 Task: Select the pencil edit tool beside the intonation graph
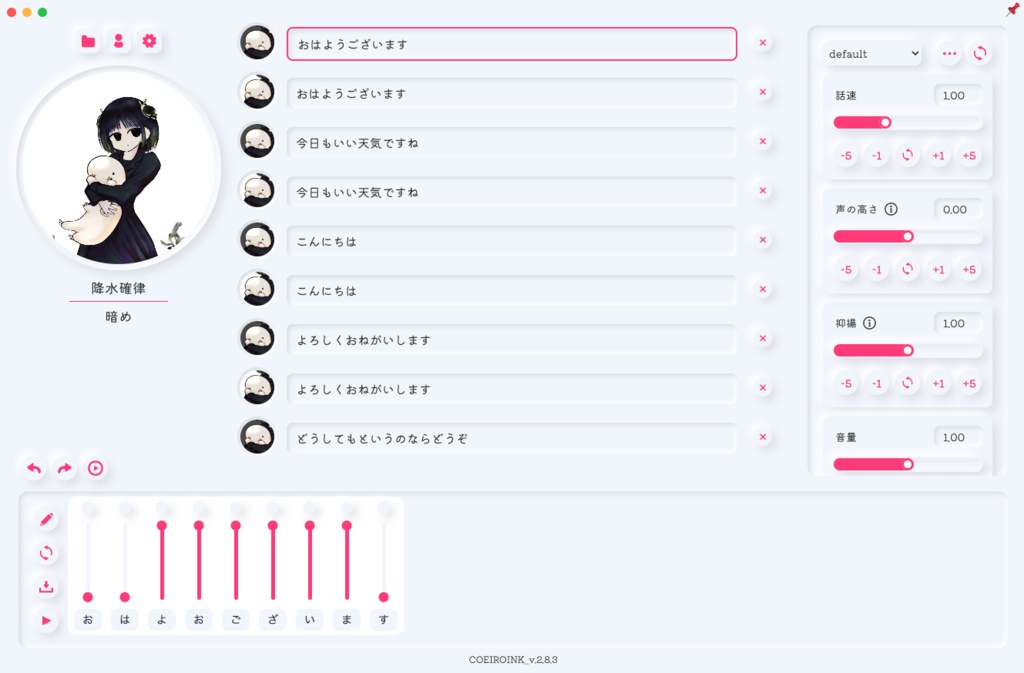click(45, 519)
